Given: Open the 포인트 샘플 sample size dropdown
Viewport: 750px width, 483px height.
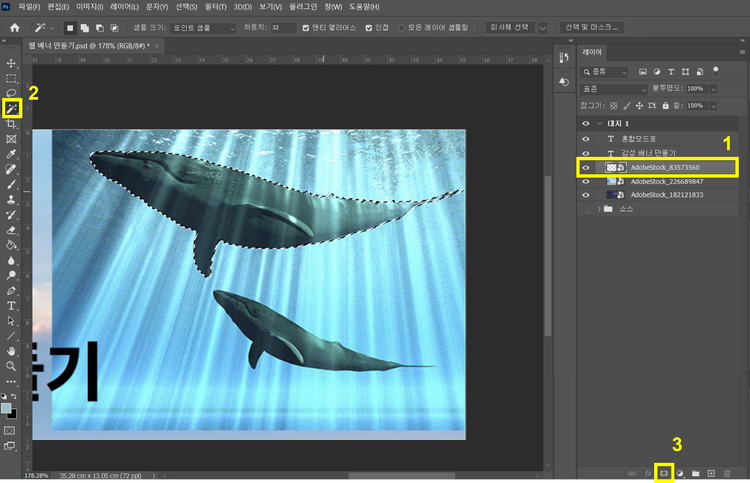Looking at the screenshot, I should click(x=202, y=28).
